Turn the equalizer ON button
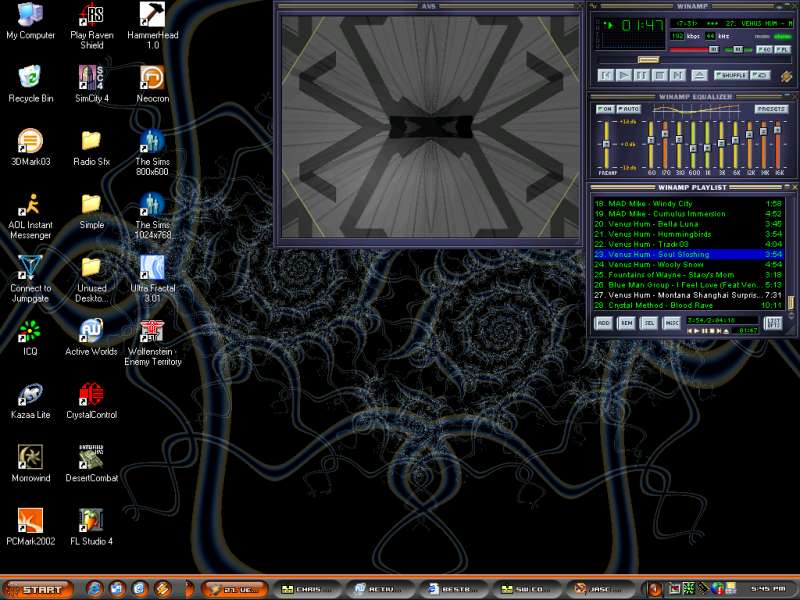This screenshot has height=600, width=800. pos(605,109)
